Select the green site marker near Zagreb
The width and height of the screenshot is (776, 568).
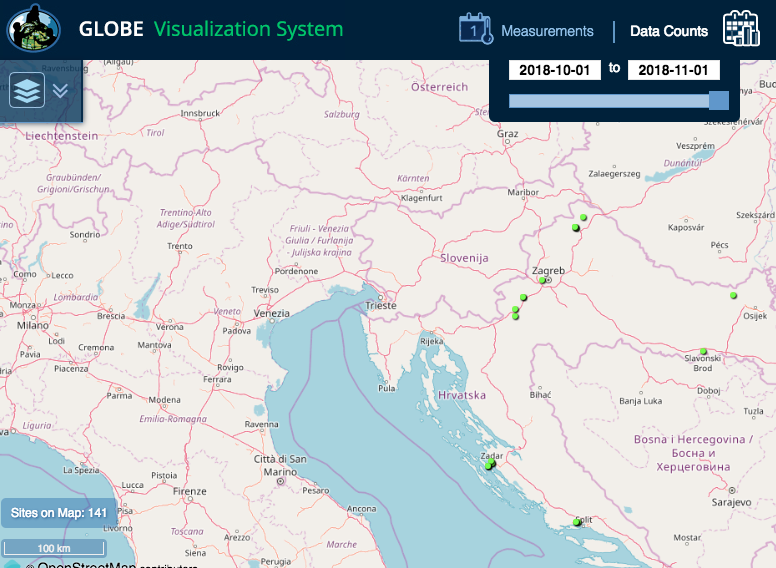(x=542, y=281)
